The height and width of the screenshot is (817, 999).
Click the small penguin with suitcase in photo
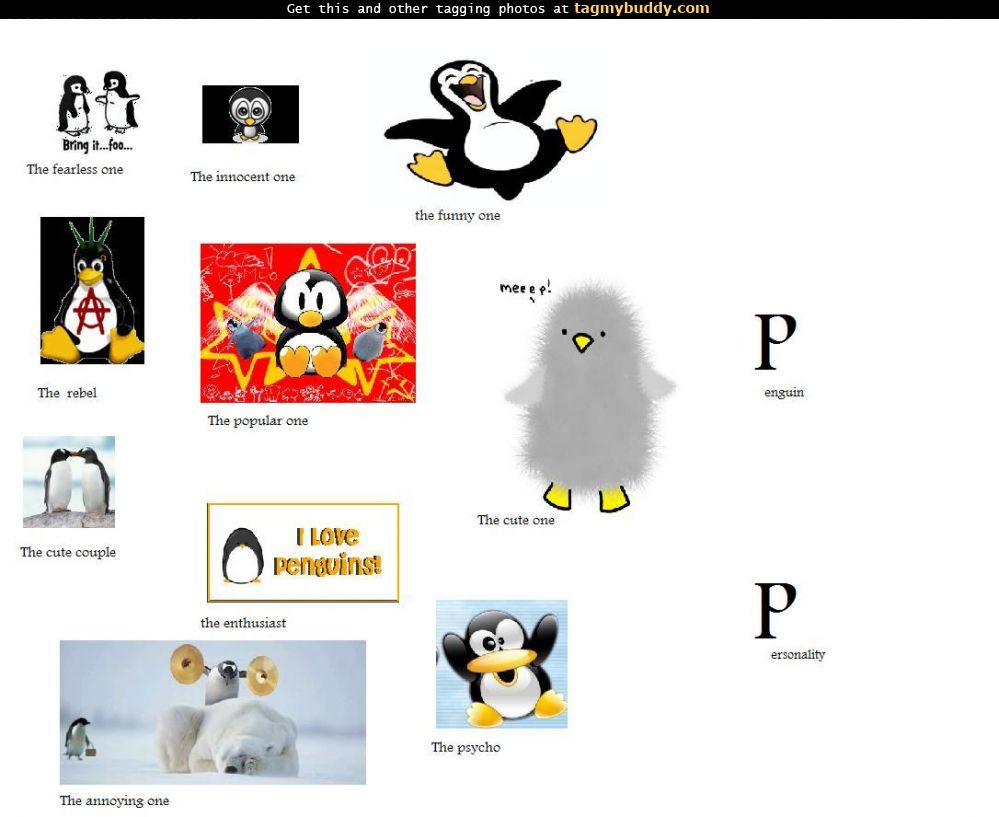tap(79, 739)
